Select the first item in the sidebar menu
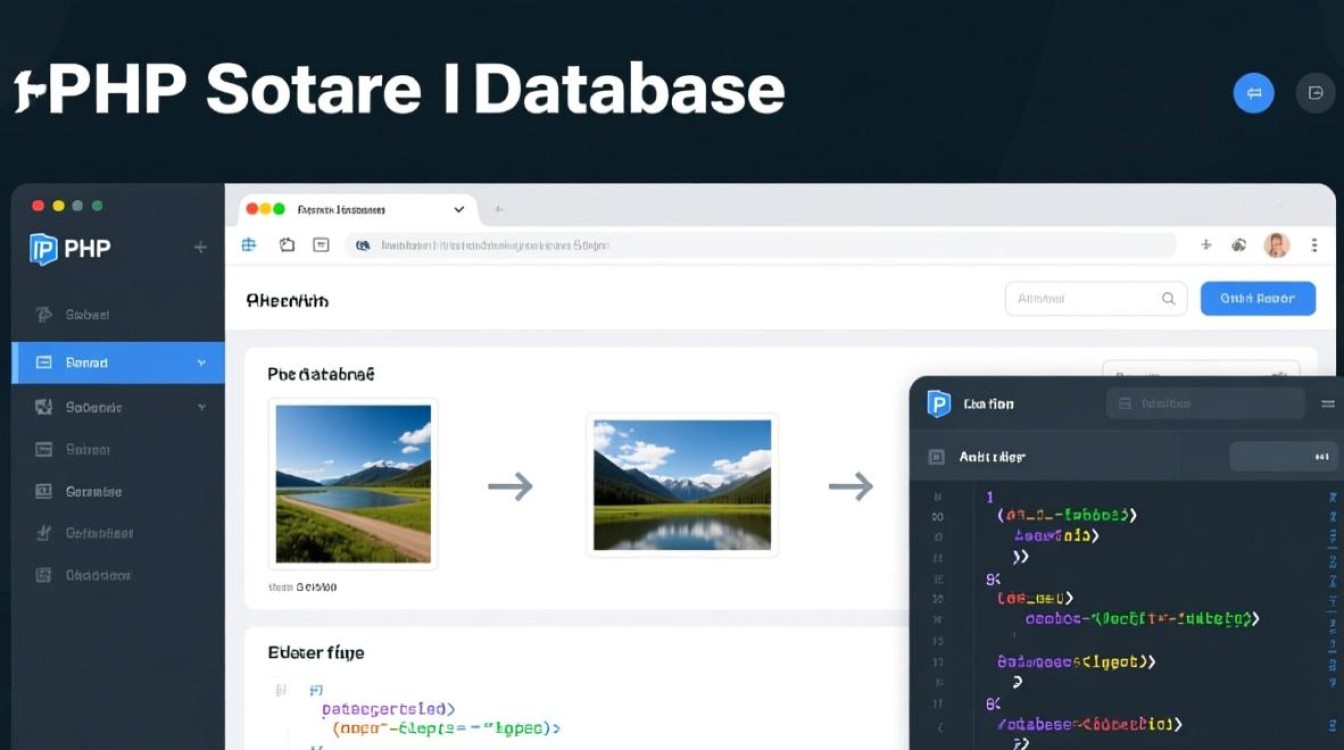The image size is (1344, 750). tap(87, 314)
